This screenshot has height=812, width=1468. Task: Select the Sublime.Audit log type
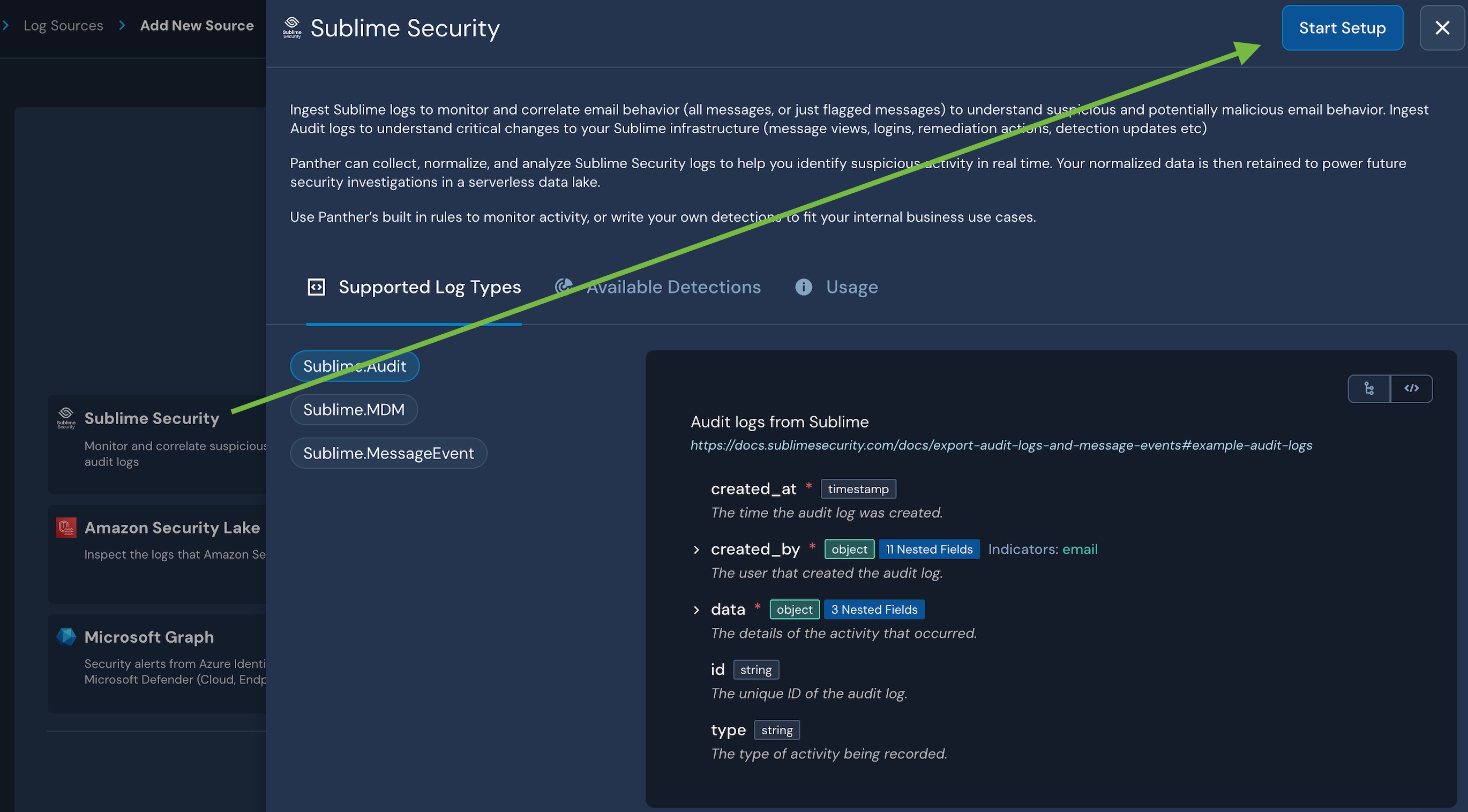(x=355, y=366)
